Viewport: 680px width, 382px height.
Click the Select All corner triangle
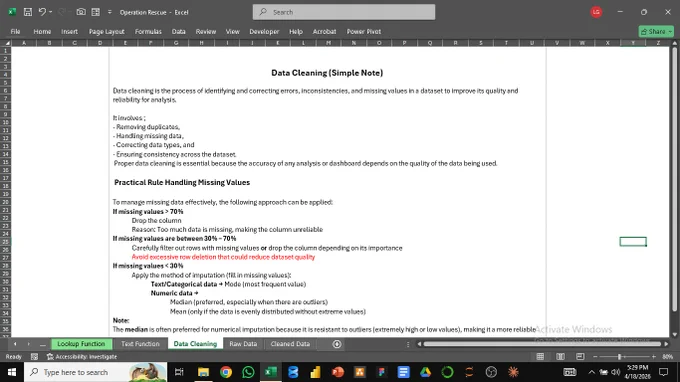(7, 43)
